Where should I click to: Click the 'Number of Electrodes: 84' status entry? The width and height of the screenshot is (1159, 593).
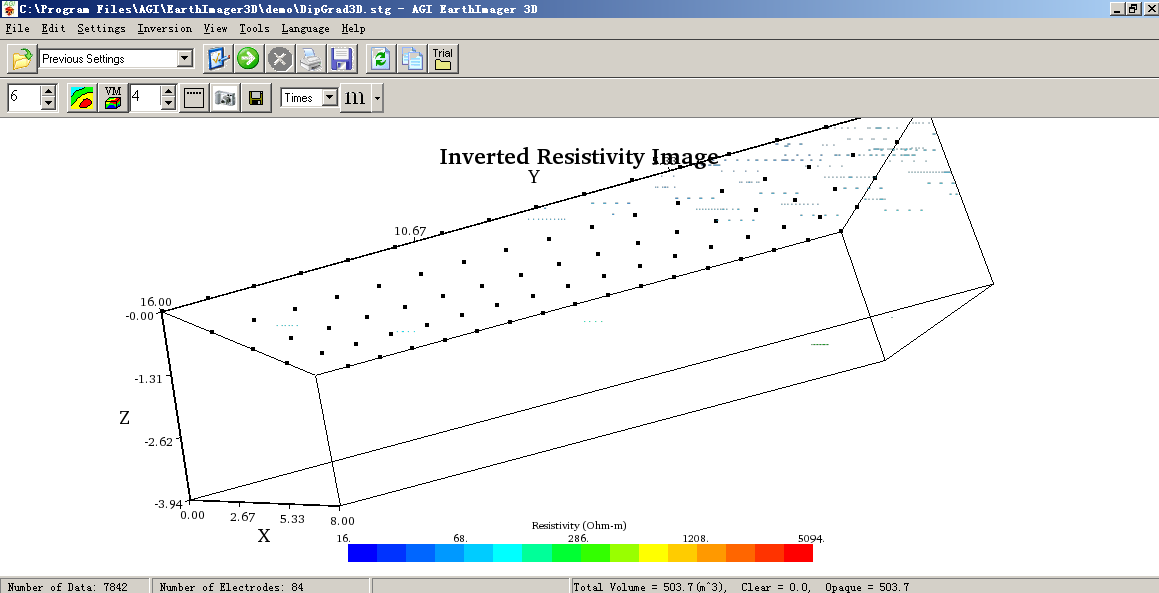click(231, 587)
